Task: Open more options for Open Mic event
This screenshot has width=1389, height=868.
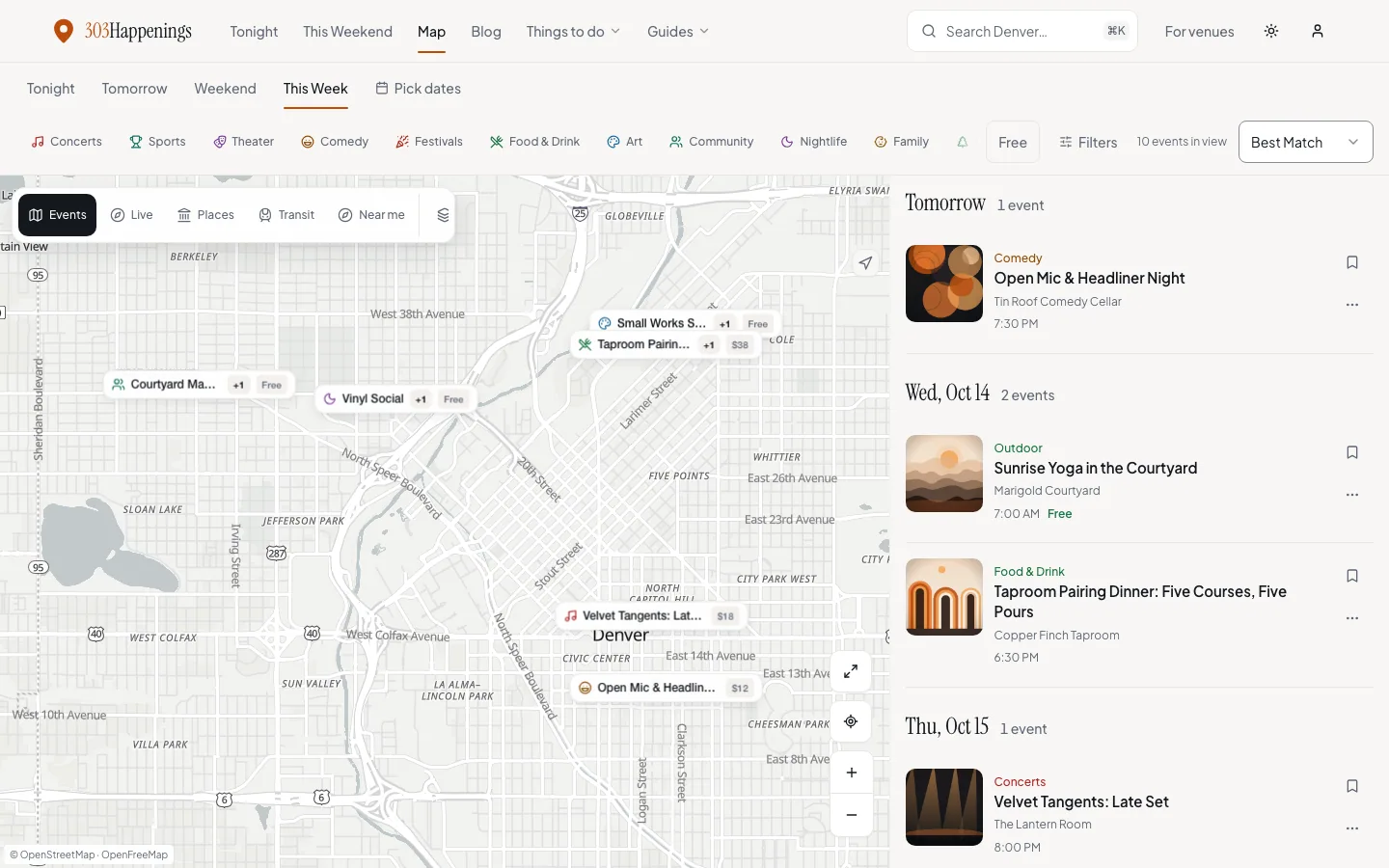Action: [x=1352, y=305]
